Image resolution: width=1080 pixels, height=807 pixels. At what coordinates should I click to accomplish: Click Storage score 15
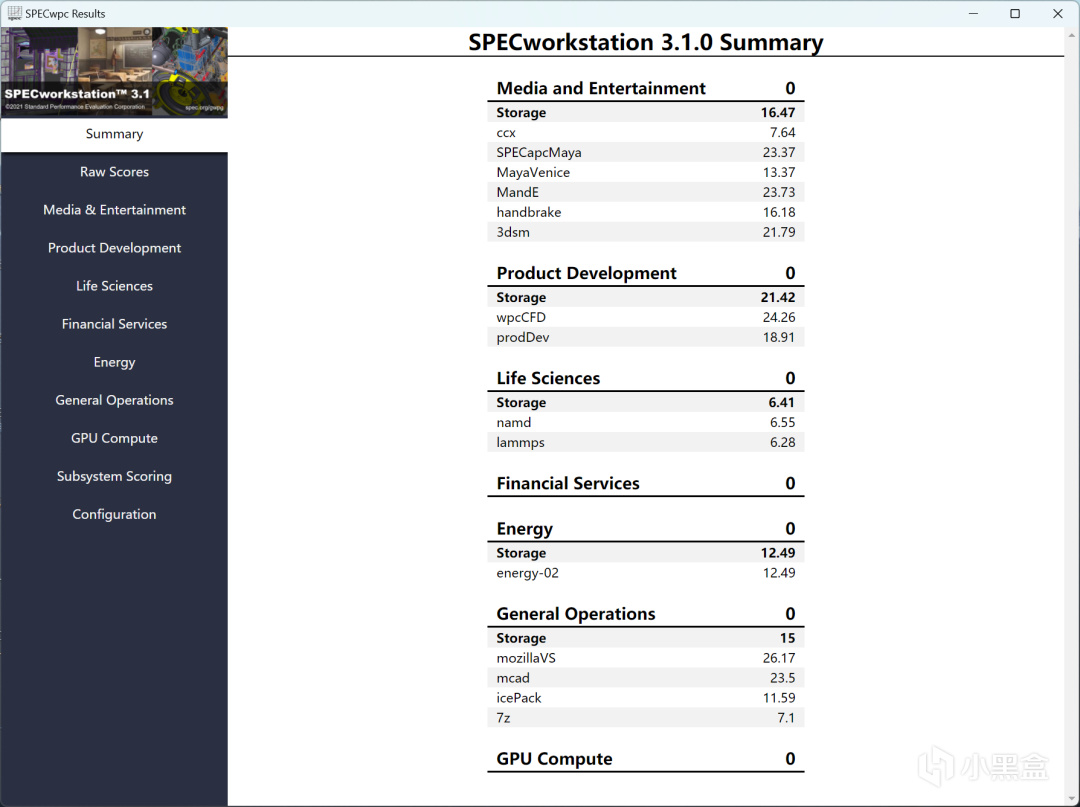pos(787,638)
